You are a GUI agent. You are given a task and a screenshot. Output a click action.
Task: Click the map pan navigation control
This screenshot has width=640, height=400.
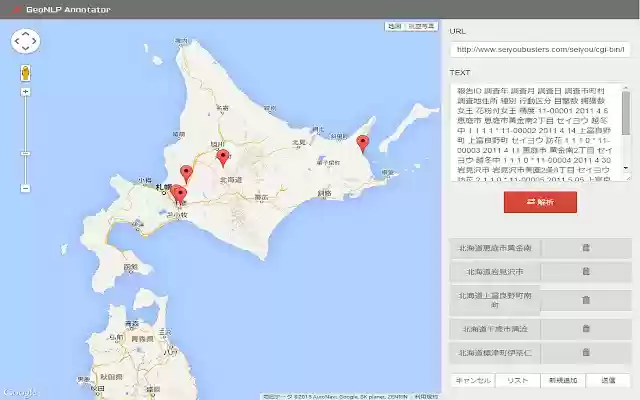25,41
